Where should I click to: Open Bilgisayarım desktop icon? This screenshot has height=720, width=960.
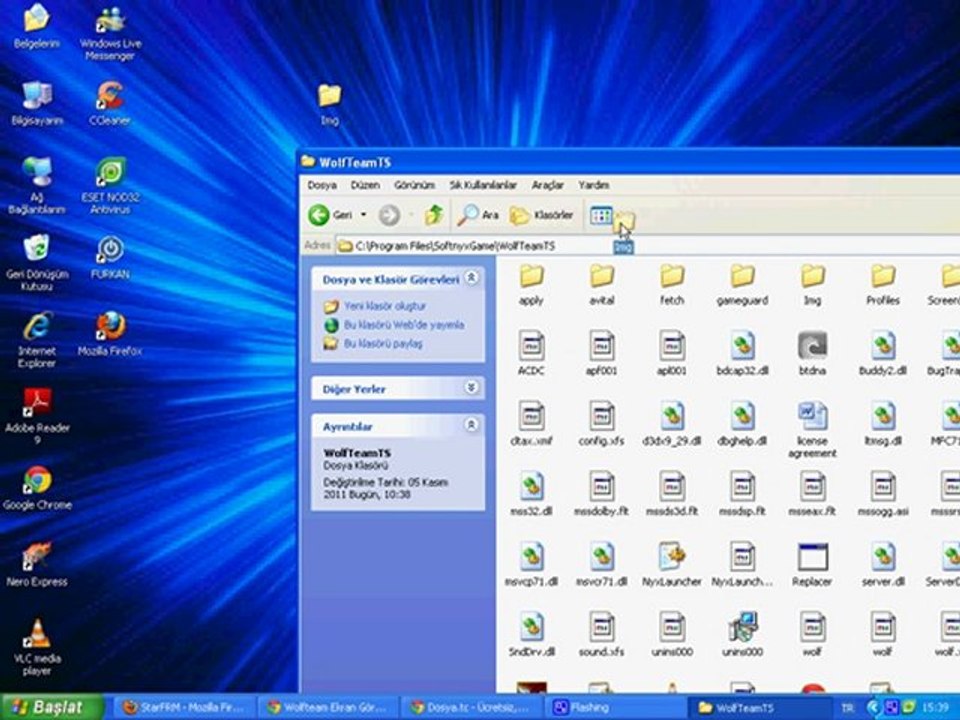[37, 103]
